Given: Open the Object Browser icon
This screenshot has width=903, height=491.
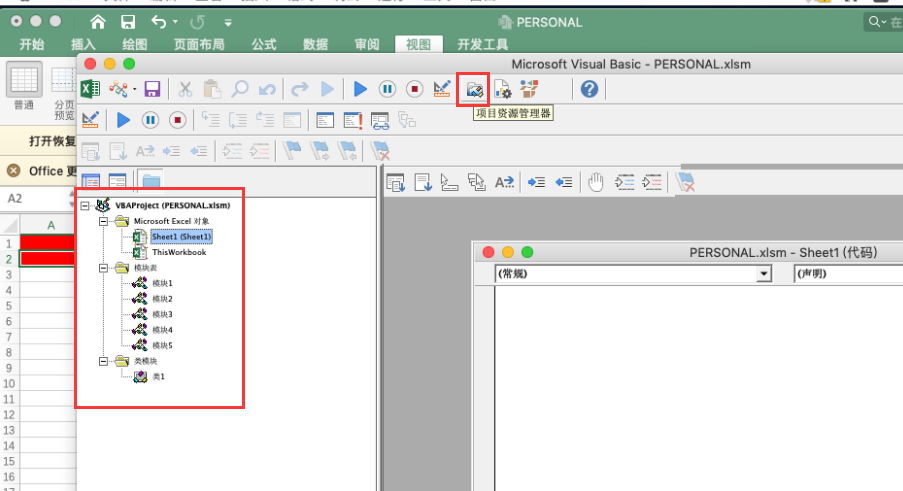Looking at the screenshot, I should click(529, 89).
